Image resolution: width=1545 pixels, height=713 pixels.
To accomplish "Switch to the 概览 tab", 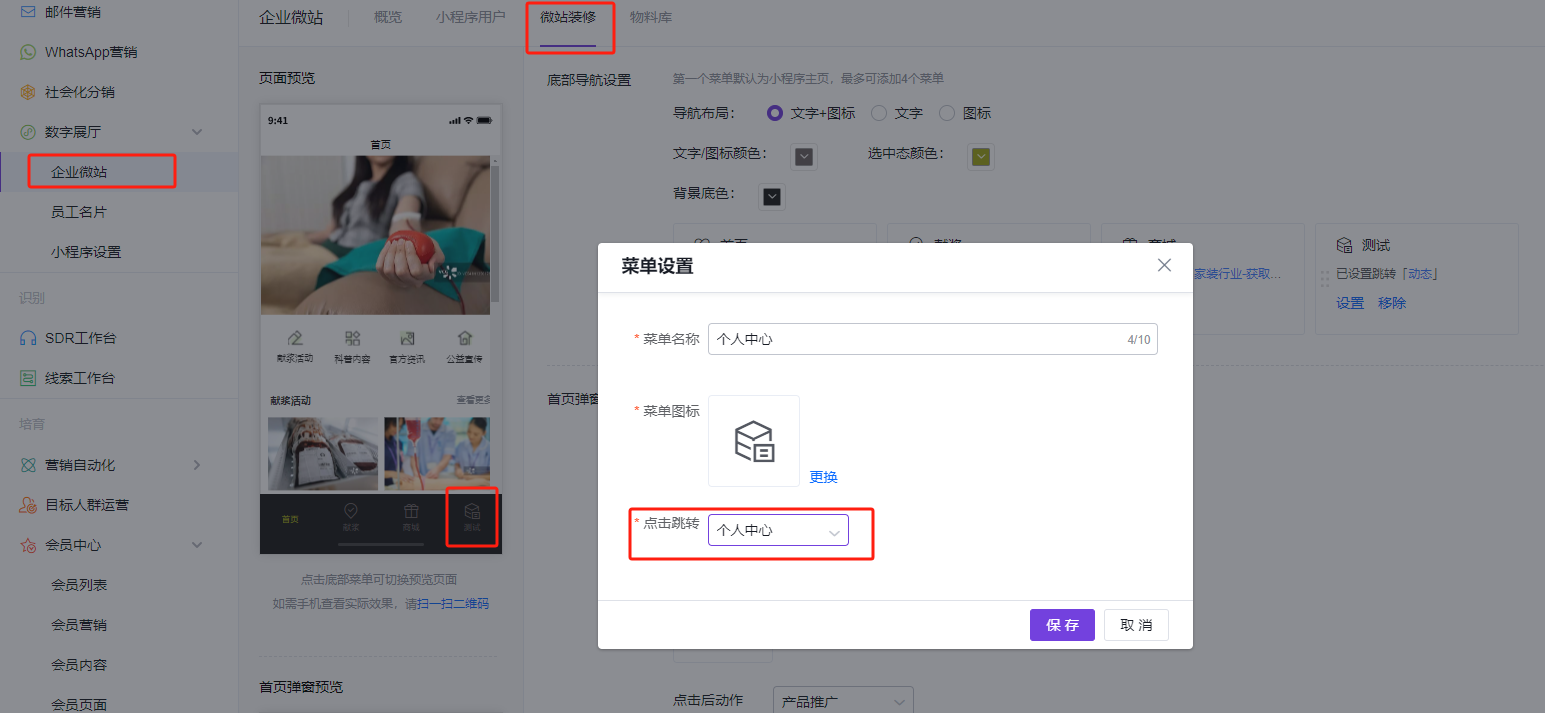I will [x=388, y=17].
